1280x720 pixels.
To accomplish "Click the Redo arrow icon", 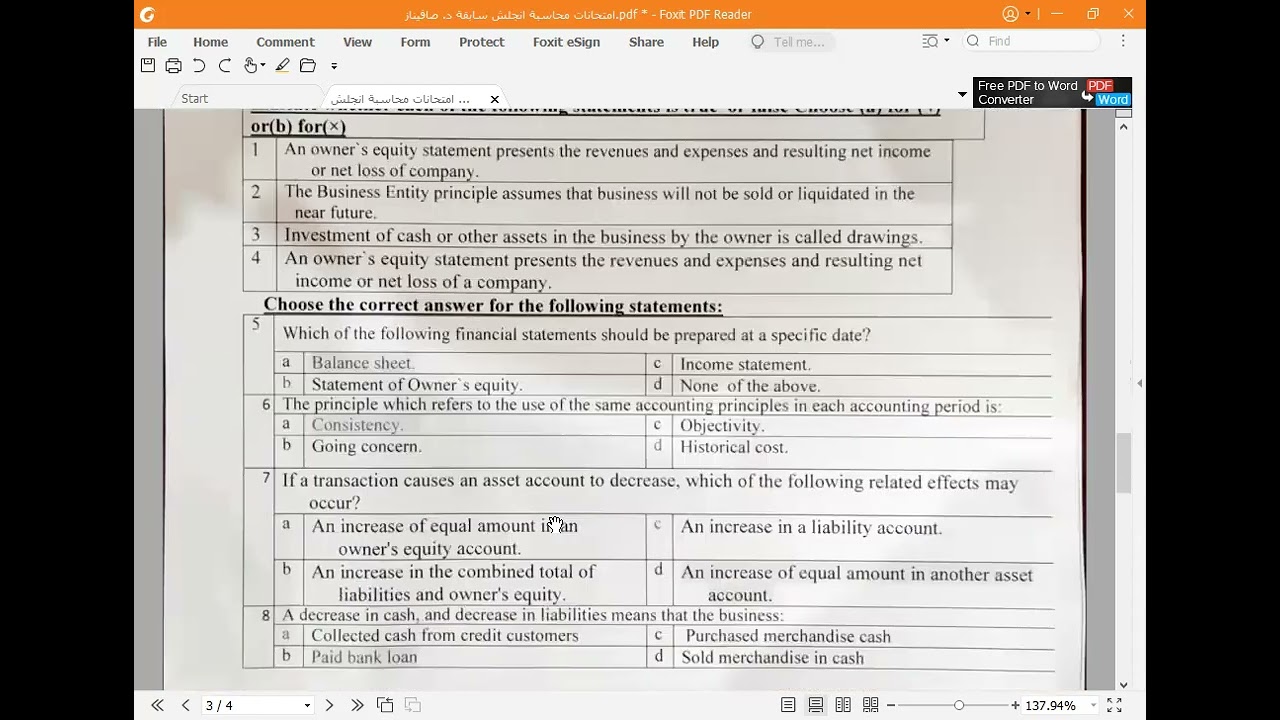I will [225, 66].
